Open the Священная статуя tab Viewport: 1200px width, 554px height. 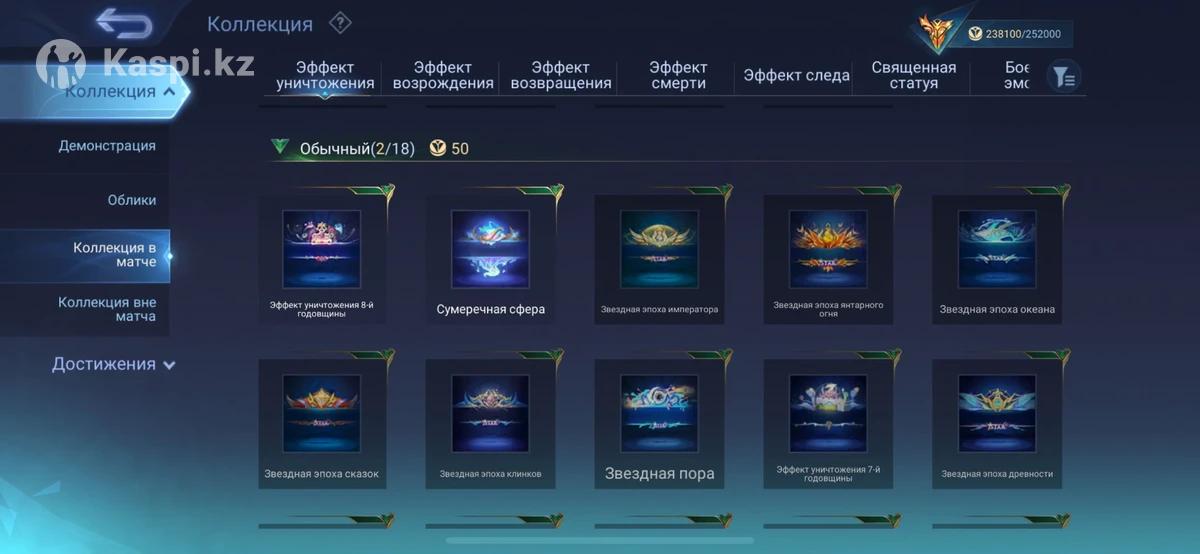coord(913,75)
